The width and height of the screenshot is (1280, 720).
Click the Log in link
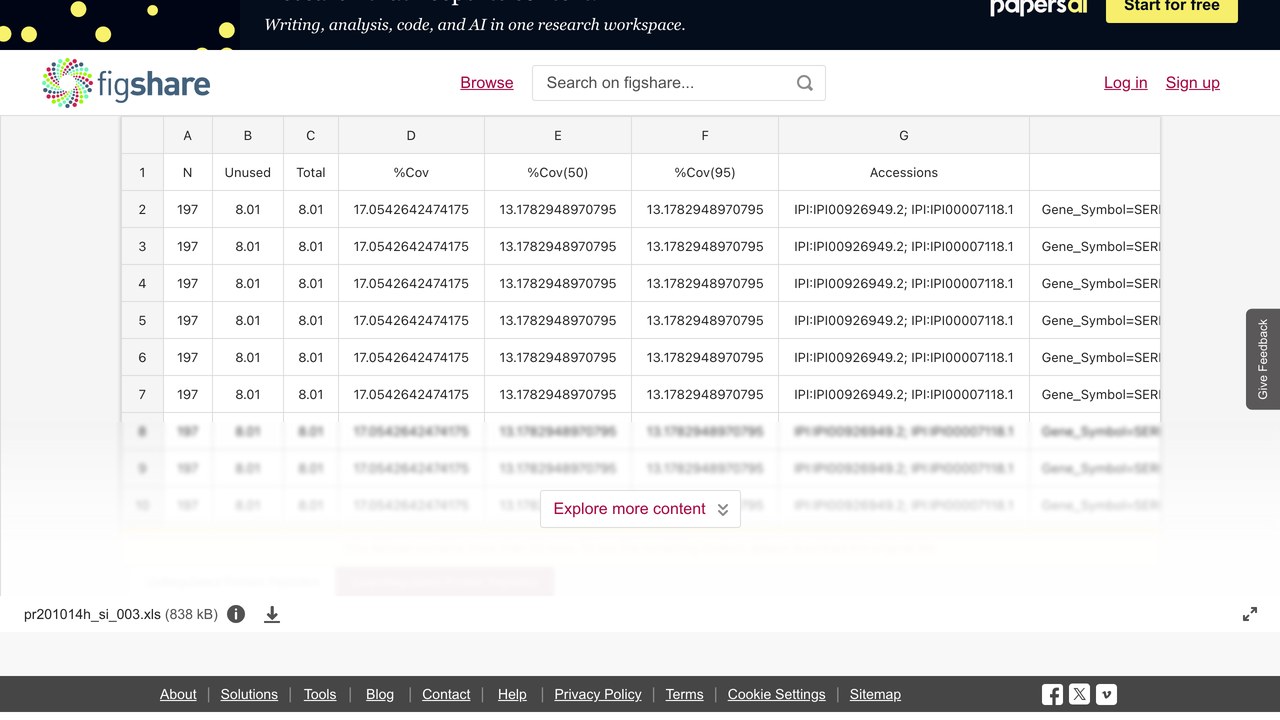click(1125, 83)
